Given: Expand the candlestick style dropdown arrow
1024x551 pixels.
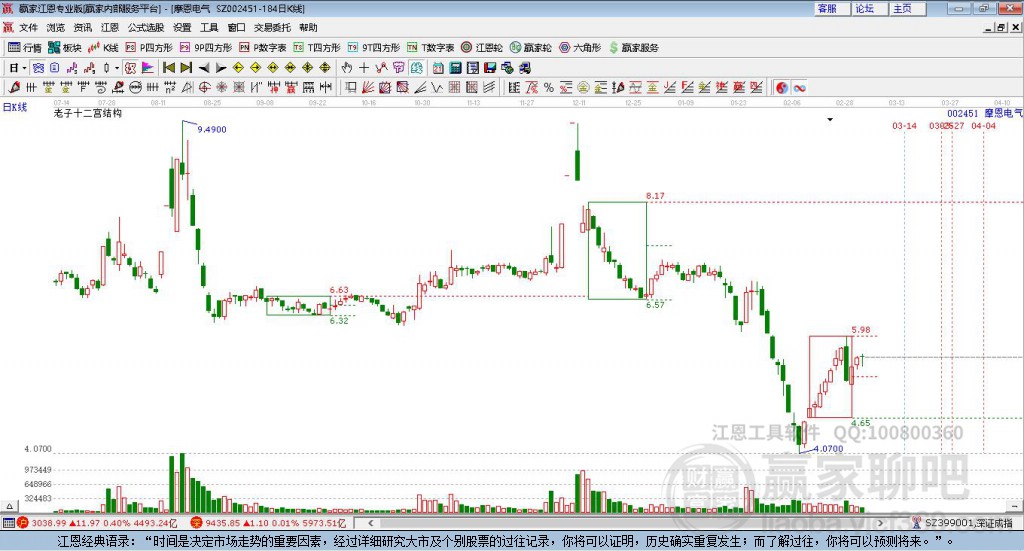Looking at the screenshot, I should click(117, 68).
